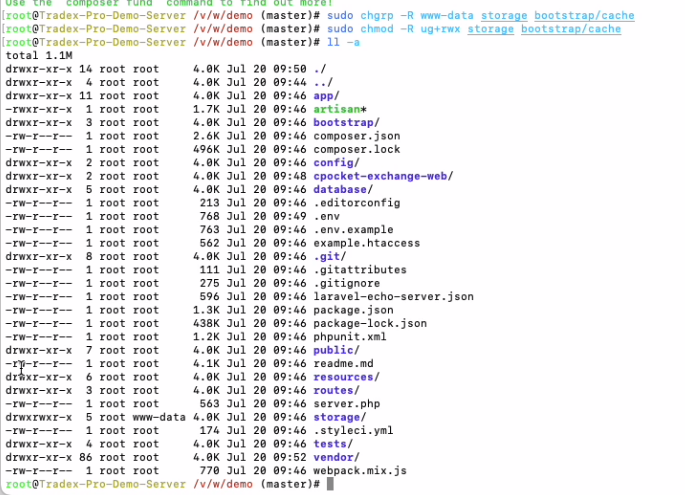Place cursor at the final shell prompt
Image resolution: width=685 pixels, height=495 pixels.
tap(329, 484)
